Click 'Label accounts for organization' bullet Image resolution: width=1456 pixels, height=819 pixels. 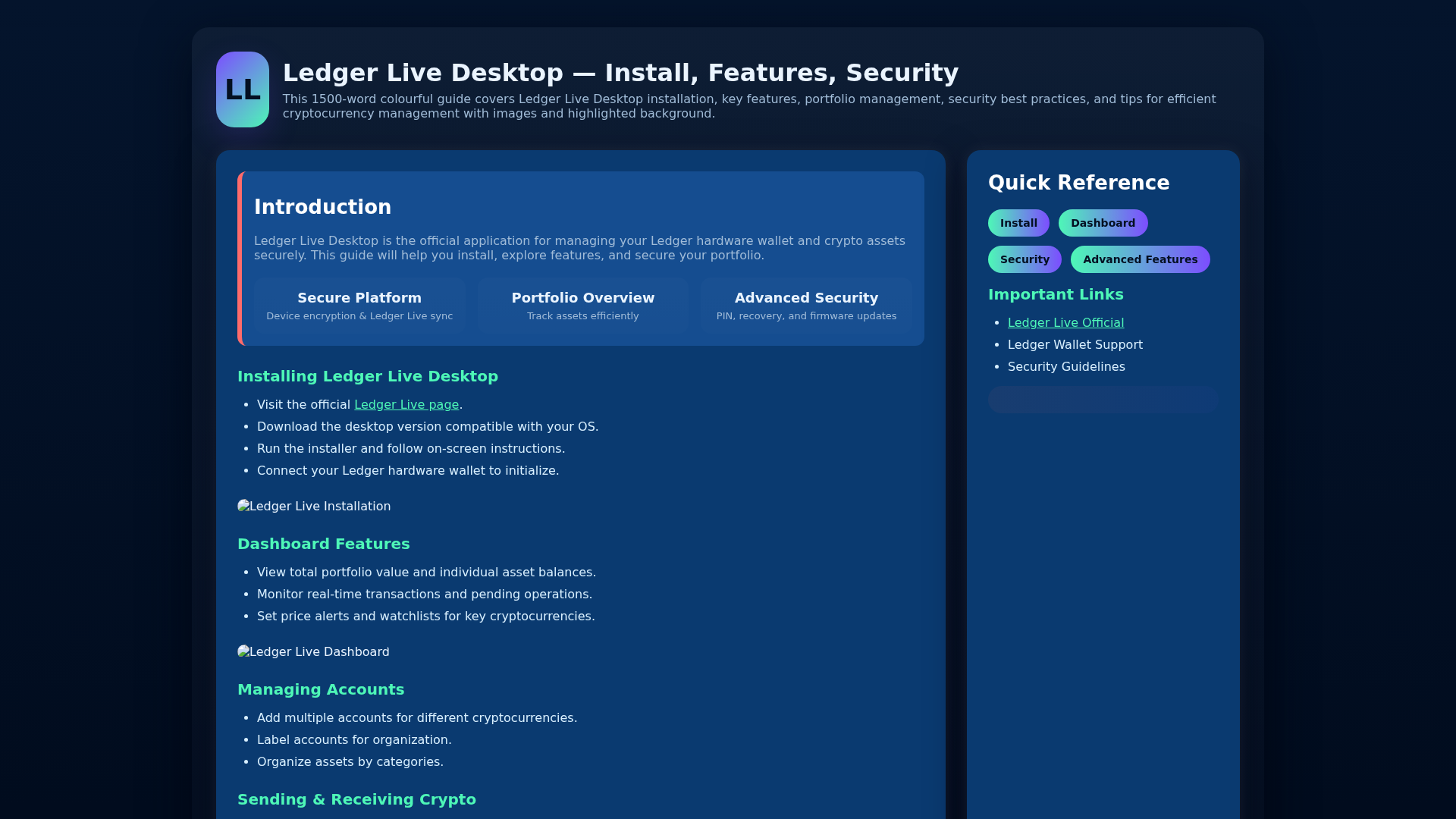[354, 740]
